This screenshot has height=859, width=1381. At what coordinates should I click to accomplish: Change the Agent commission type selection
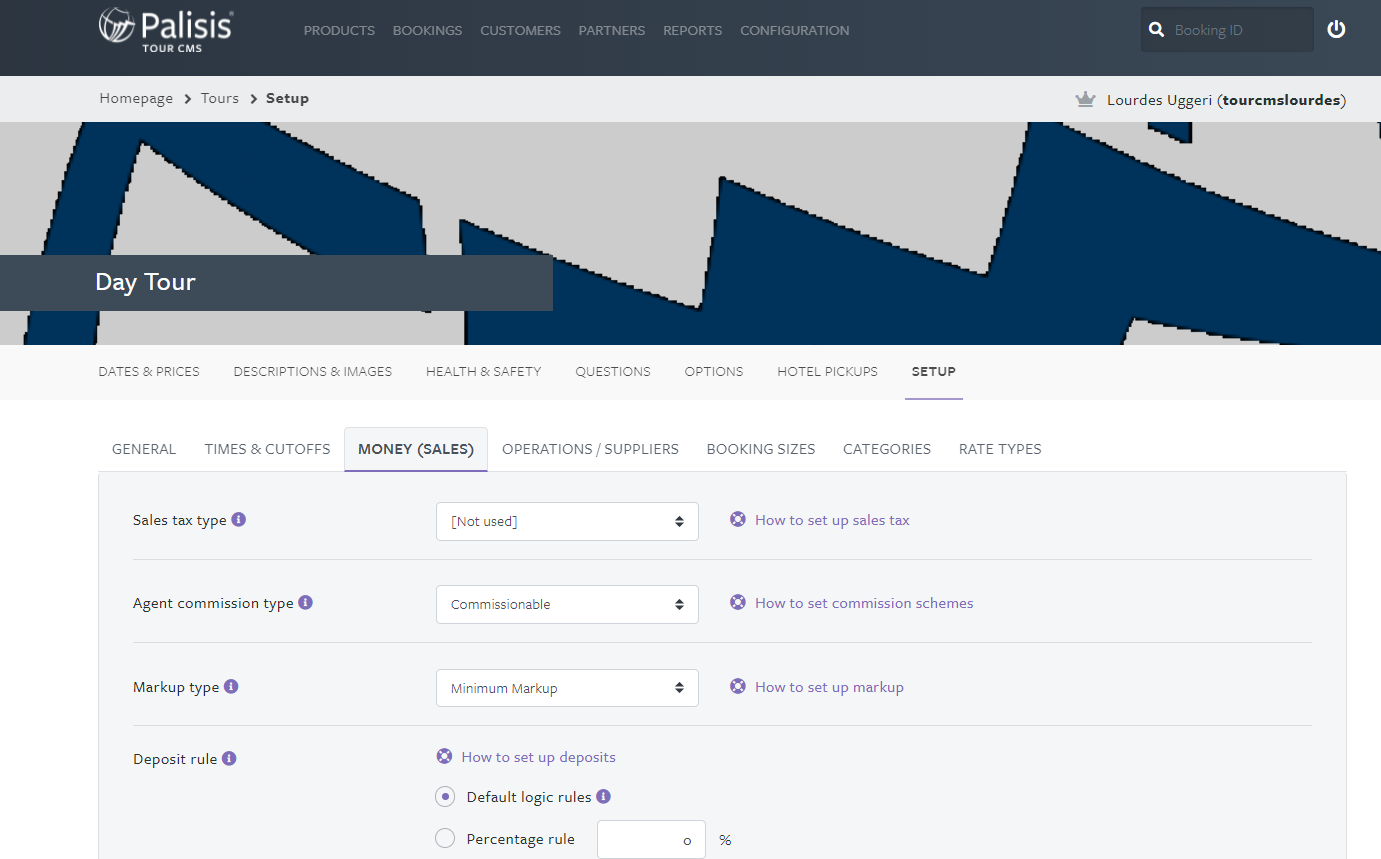[x=567, y=604]
